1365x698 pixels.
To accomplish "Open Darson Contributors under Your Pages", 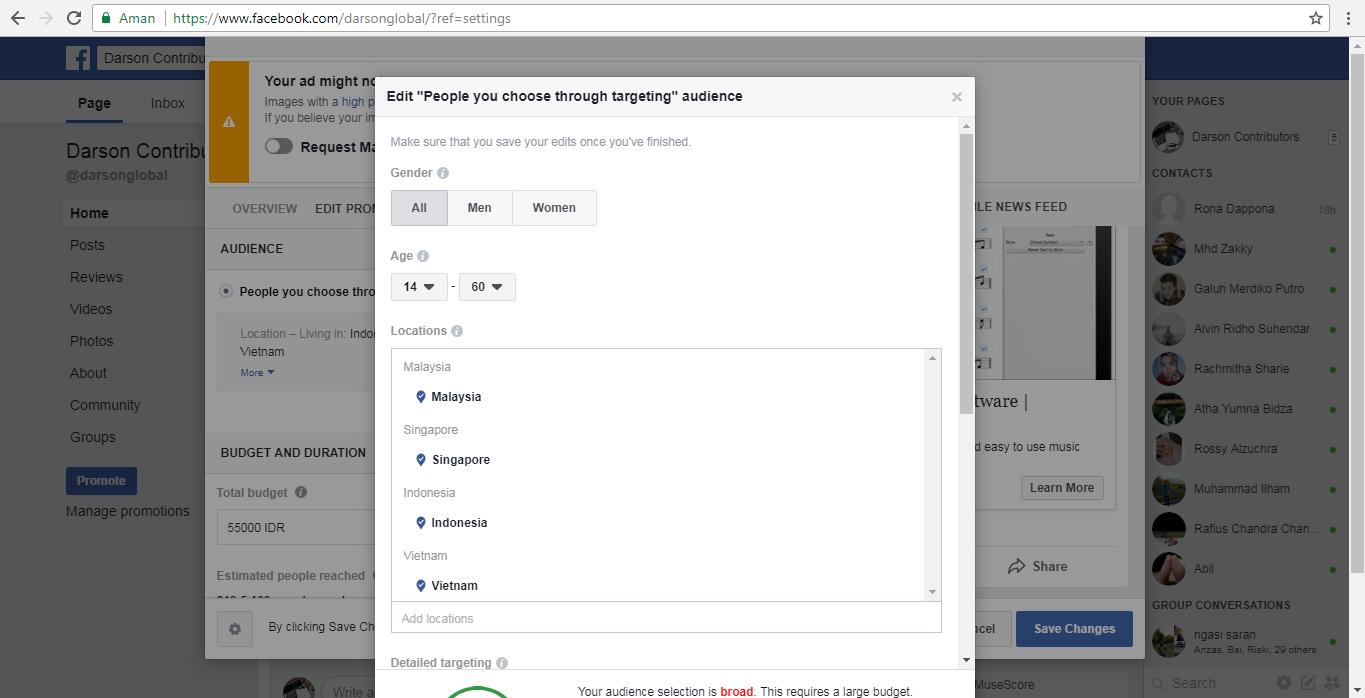I will (1245, 137).
